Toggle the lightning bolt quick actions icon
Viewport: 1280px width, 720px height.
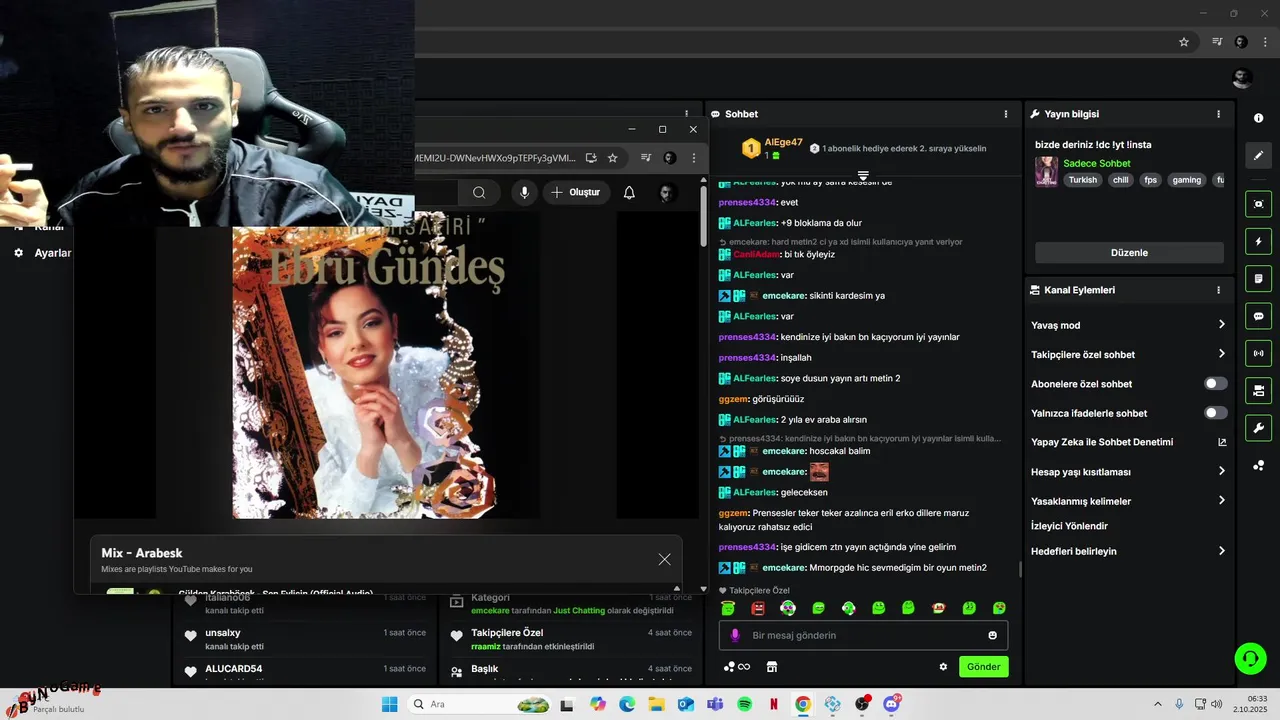click(1258, 241)
